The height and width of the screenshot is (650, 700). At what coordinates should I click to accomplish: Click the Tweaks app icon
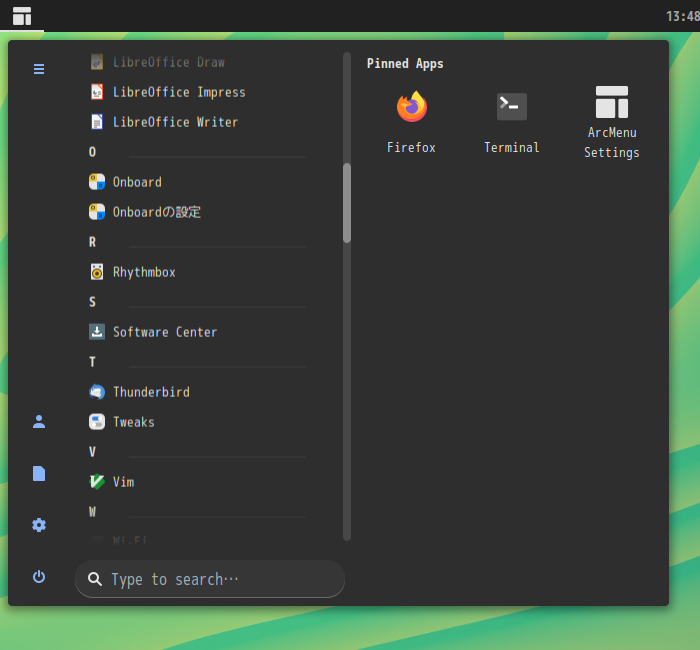coord(97,422)
